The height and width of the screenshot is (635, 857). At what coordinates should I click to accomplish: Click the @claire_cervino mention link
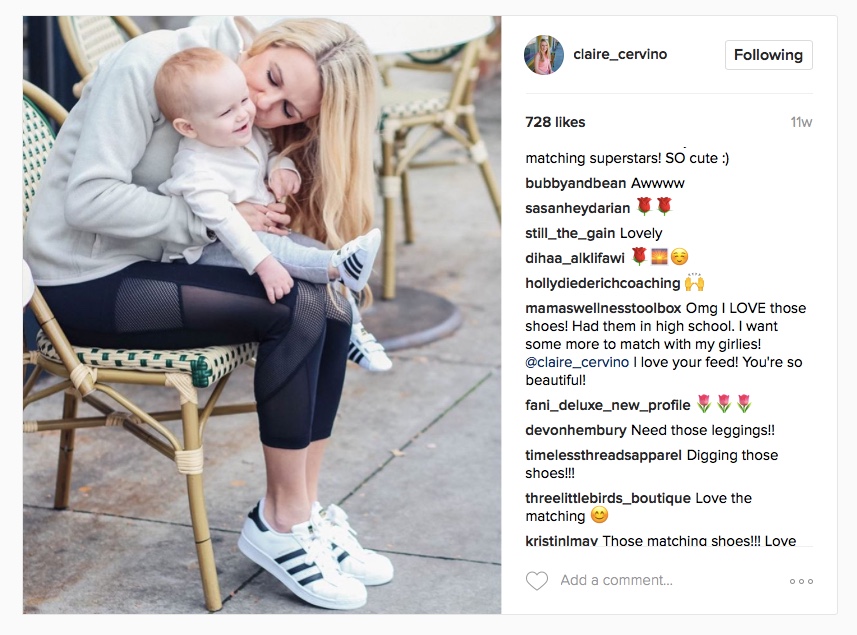pyautogui.click(x=577, y=362)
